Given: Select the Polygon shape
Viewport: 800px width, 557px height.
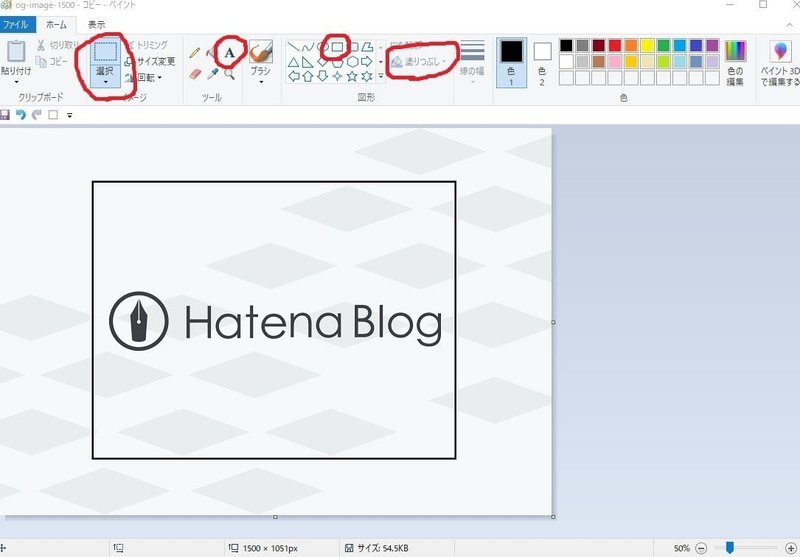Looking at the screenshot, I should [367, 47].
